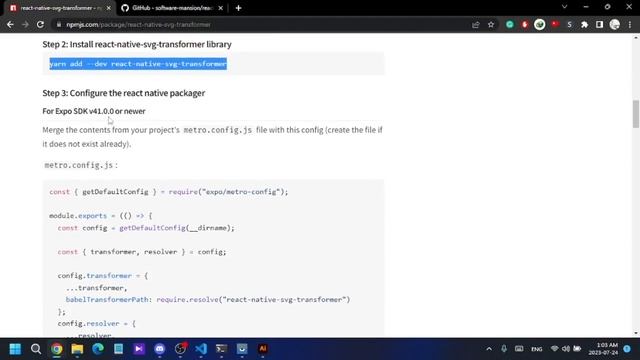
Task: Open Discord from the taskbar
Action: tap(160, 349)
